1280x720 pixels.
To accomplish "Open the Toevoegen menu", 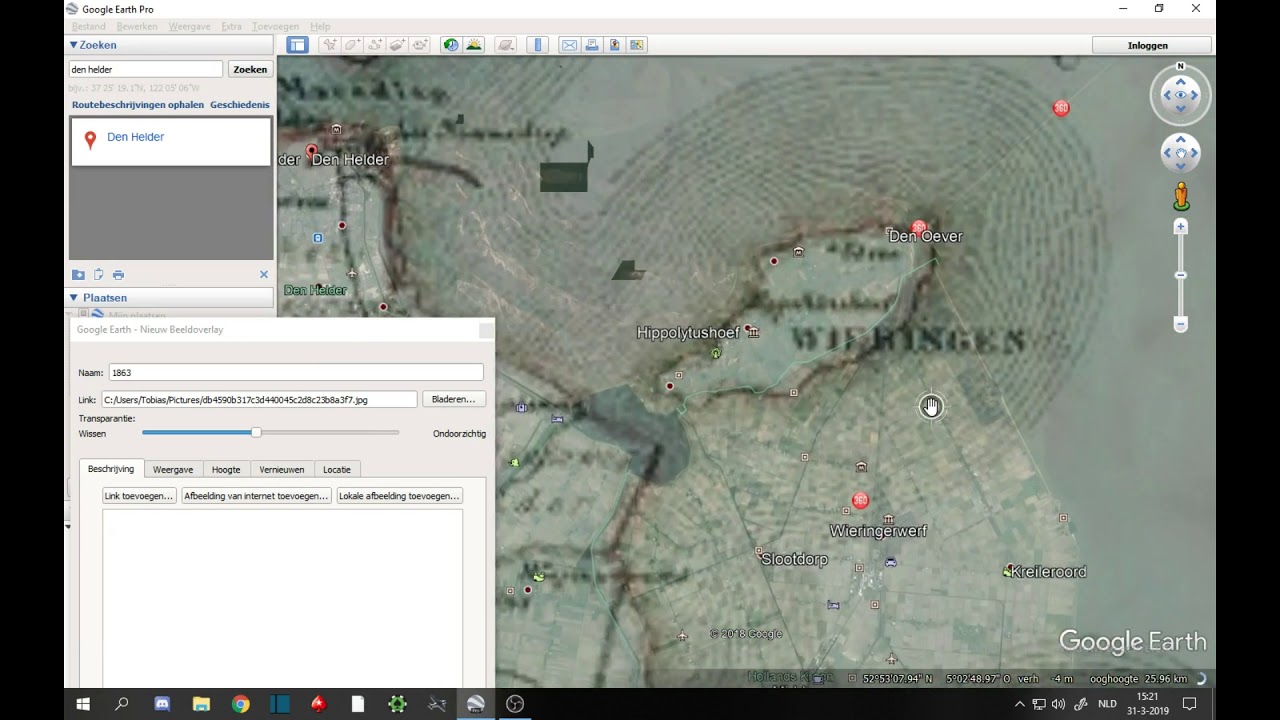I will [x=276, y=26].
